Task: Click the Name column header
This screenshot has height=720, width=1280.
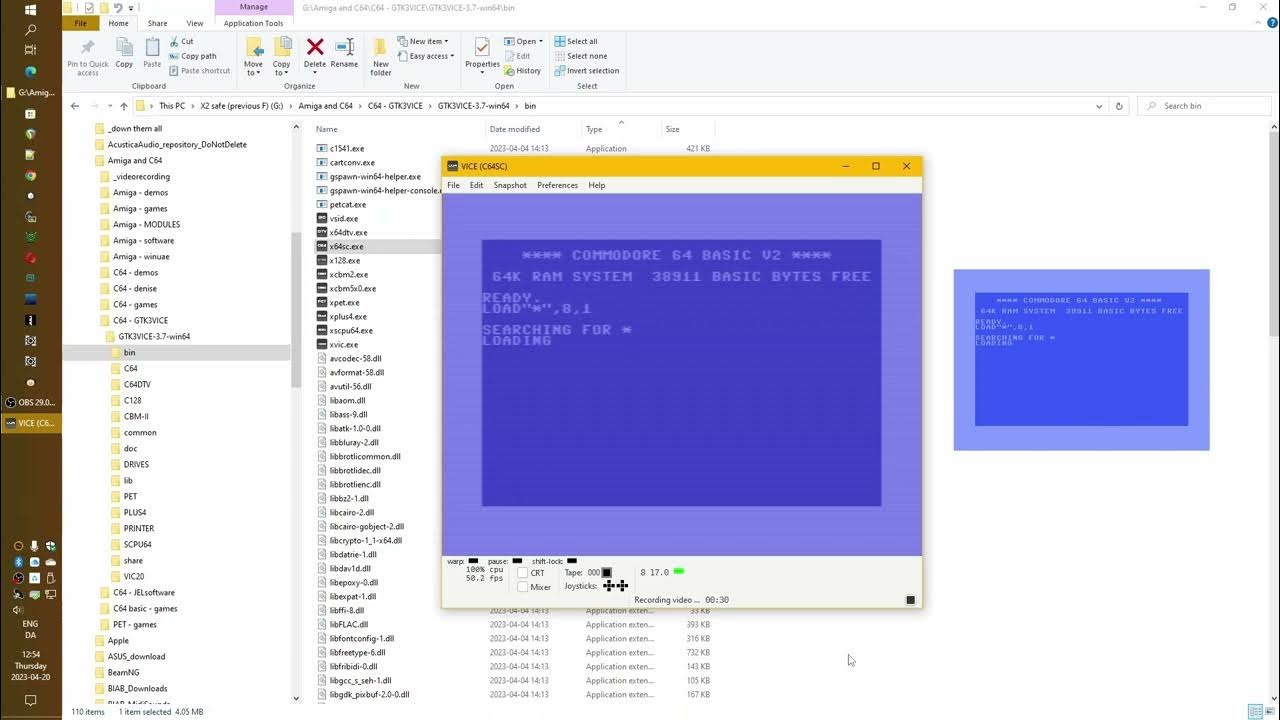Action: [326, 129]
